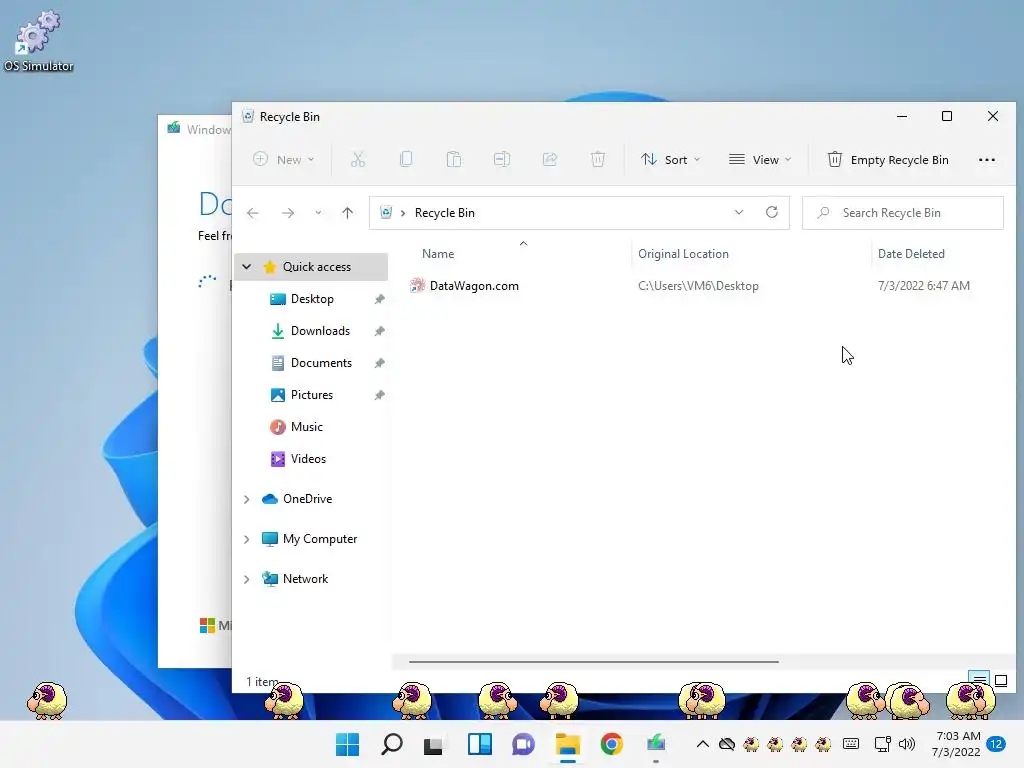
Task: Open Pictures in the sidebar
Action: pyautogui.click(x=312, y=394)
